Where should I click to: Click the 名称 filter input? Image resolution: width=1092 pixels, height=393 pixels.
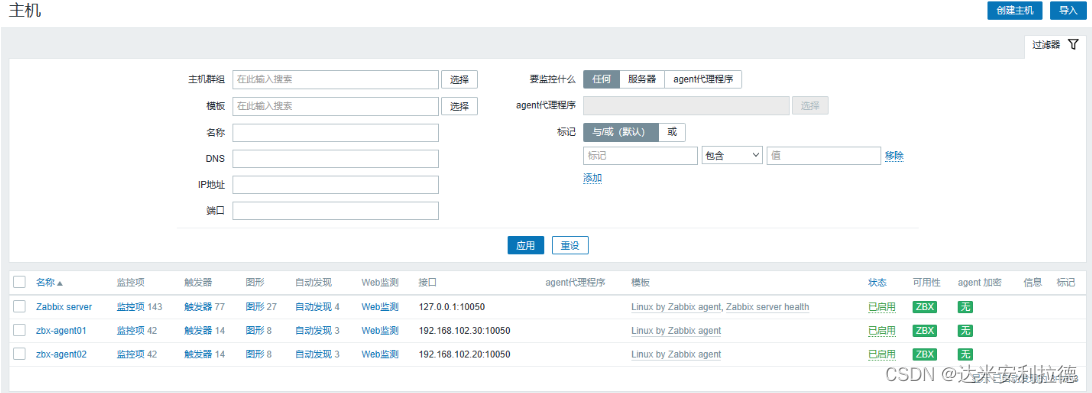[335, 132]
